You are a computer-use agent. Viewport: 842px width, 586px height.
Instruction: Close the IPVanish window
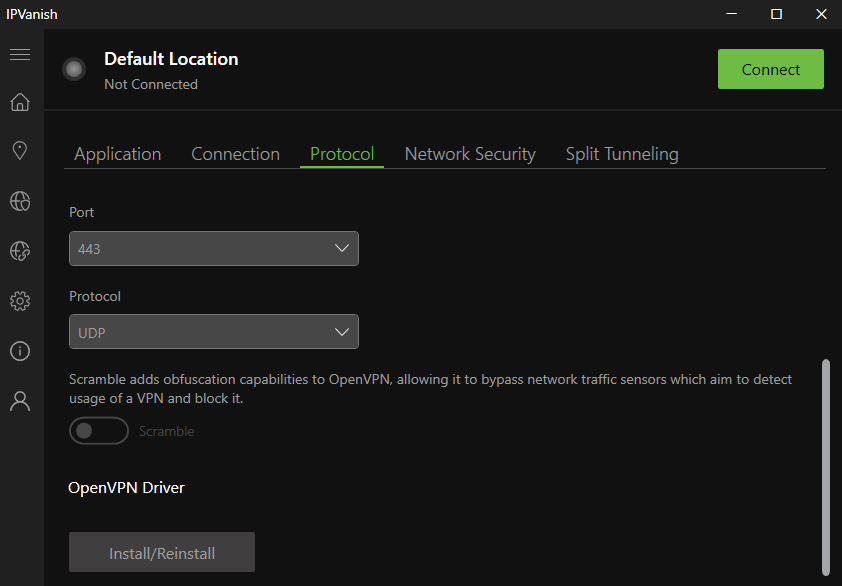point(821,14)
